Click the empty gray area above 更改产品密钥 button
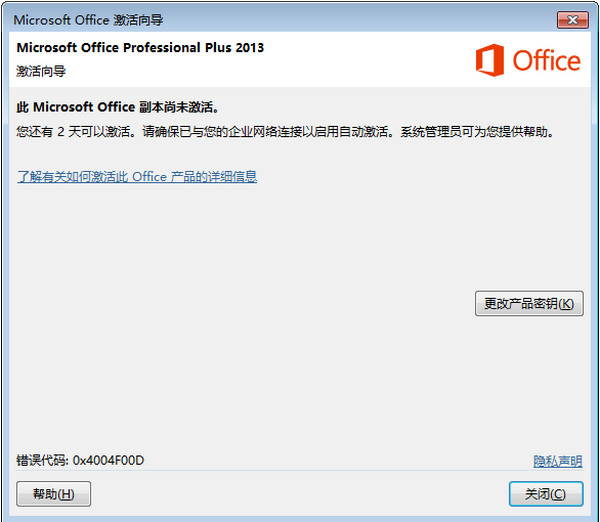Screen dimensions: 600x522 point(529,237)
